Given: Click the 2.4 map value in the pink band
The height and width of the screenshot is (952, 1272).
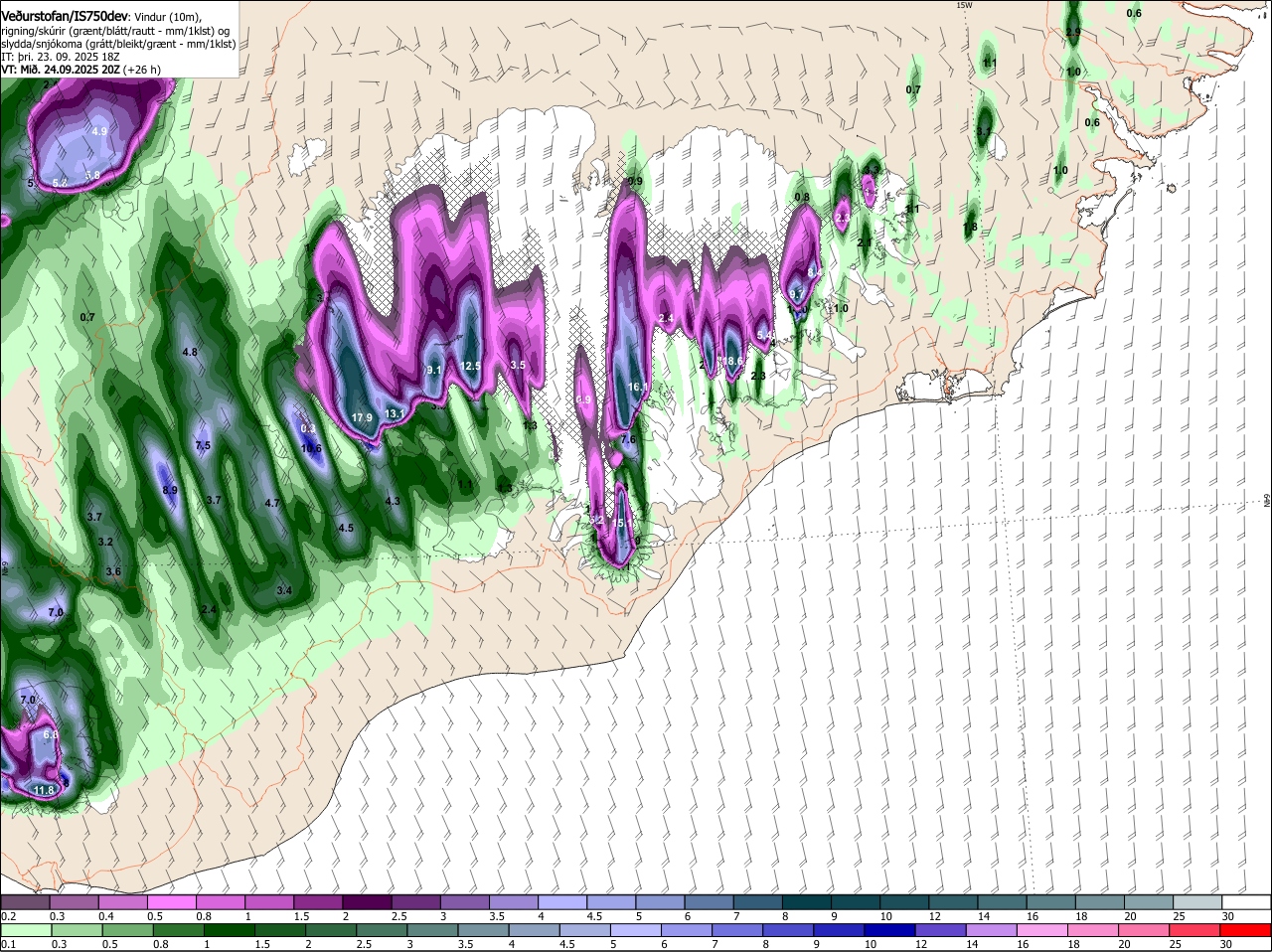Looking at the screenshot, I should [667, 318].
